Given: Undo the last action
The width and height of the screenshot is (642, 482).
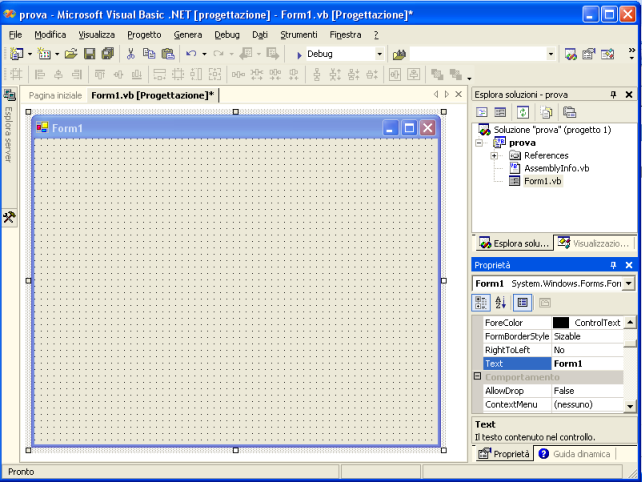Looking at the screenshot, I should tap(191, 54).
